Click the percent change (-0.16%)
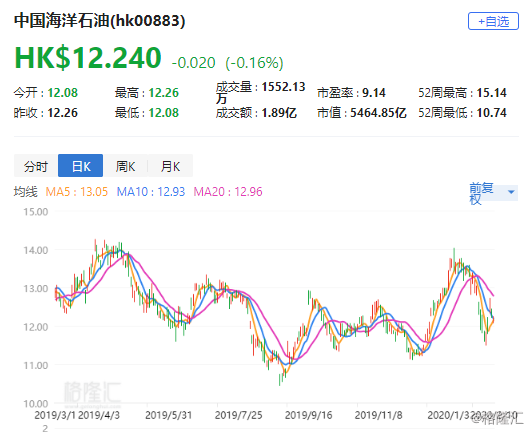This screenshot has width=531, height=432. tap(254, 63)
